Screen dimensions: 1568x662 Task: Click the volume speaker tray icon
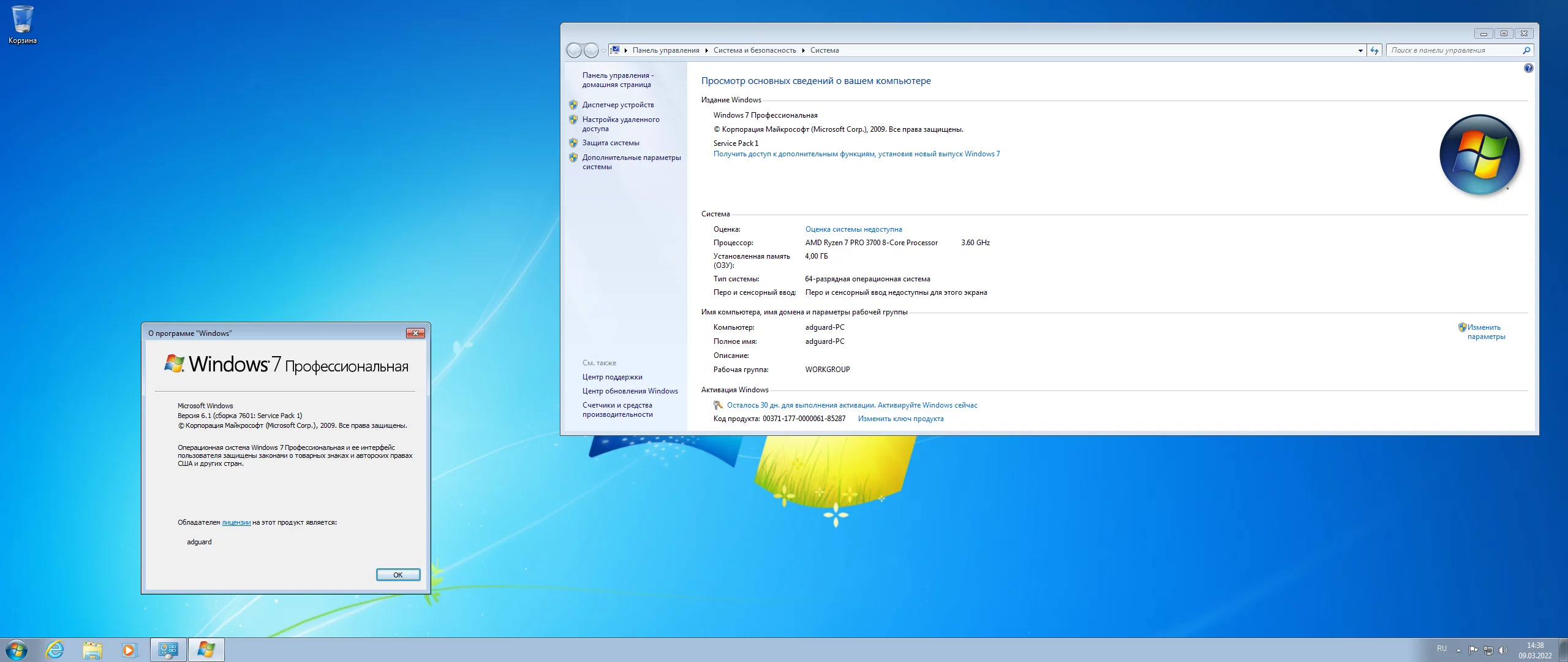pos(1502,650)
